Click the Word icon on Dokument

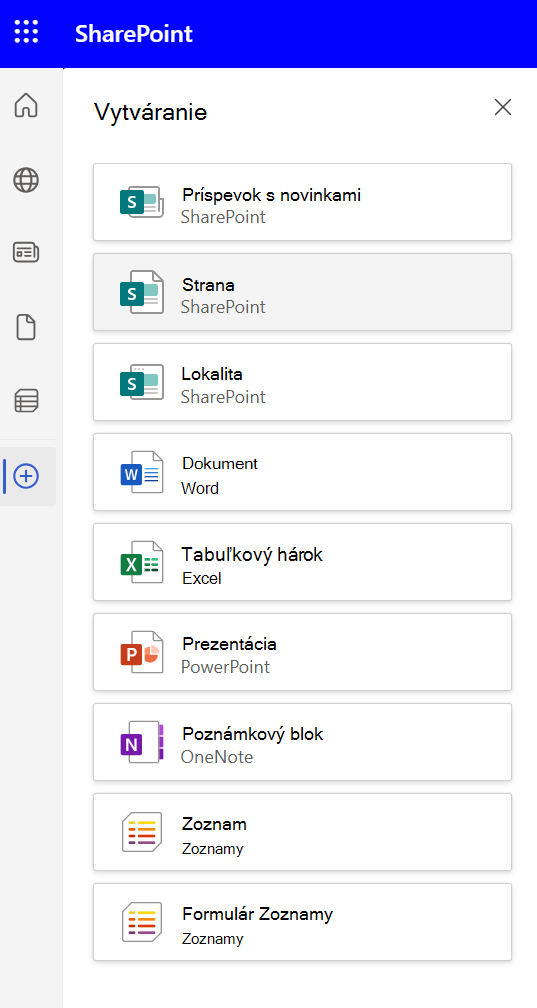pyautogui.click(x=141, y=472)
